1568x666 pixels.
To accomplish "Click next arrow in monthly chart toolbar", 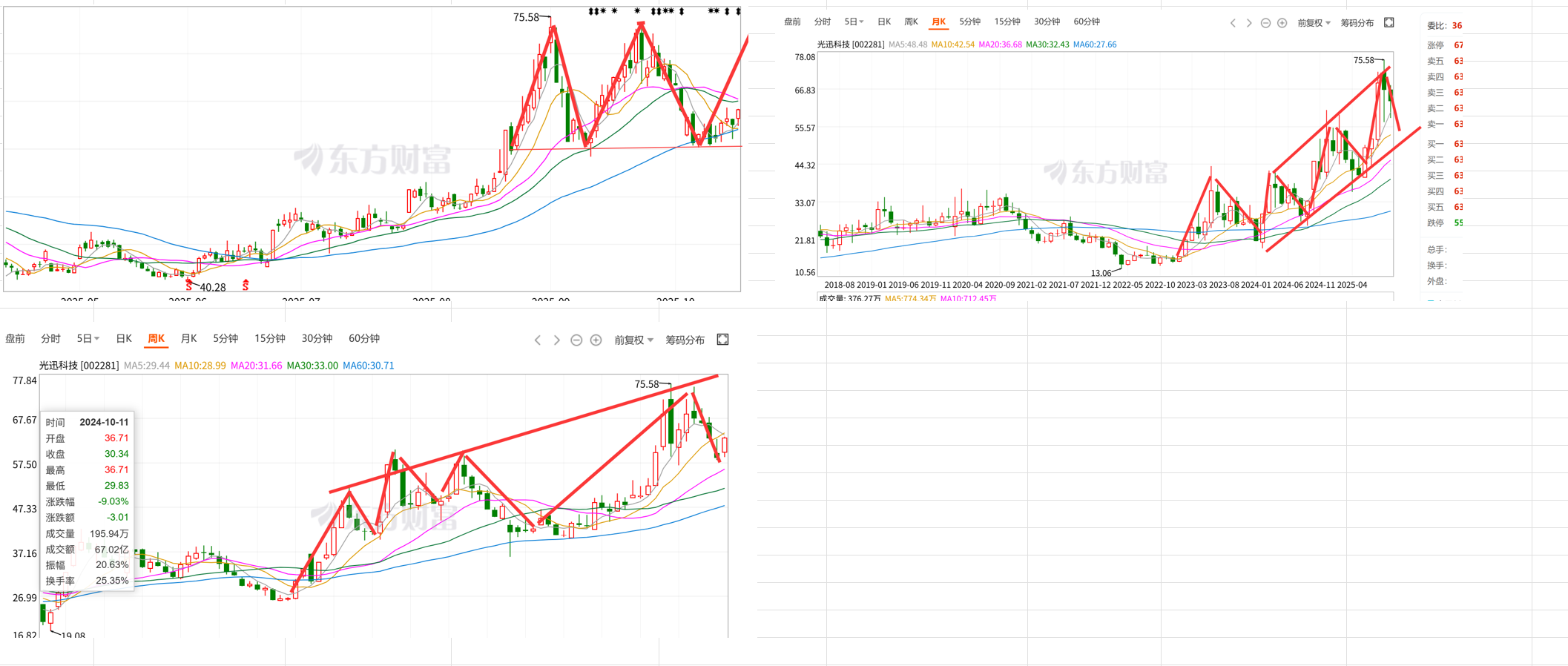I will [1249, 23].
